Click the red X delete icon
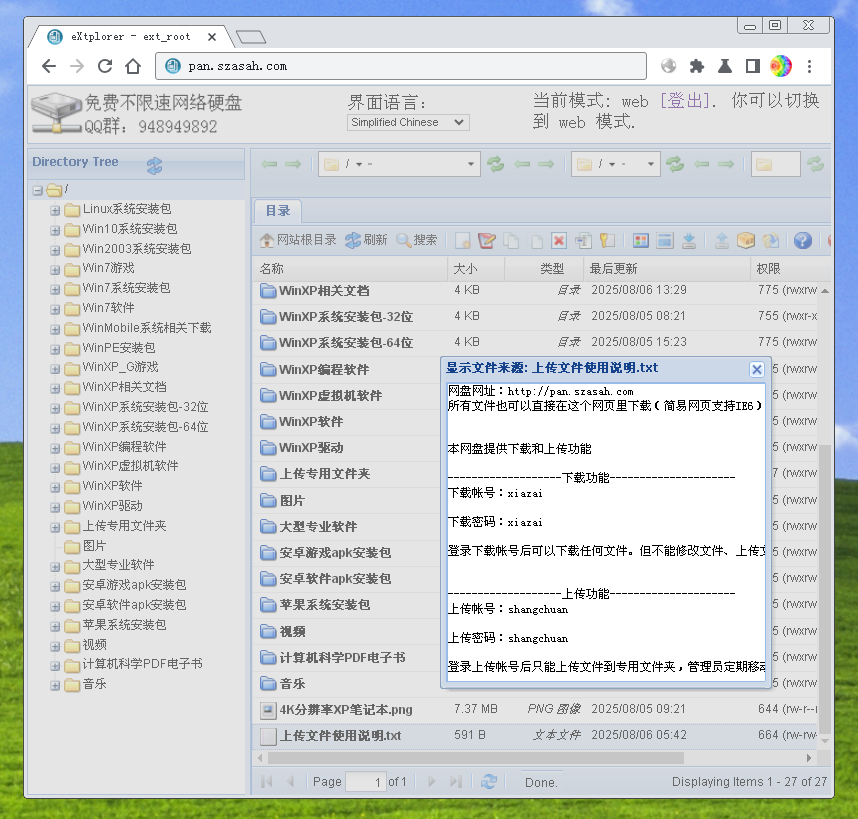 559,240
